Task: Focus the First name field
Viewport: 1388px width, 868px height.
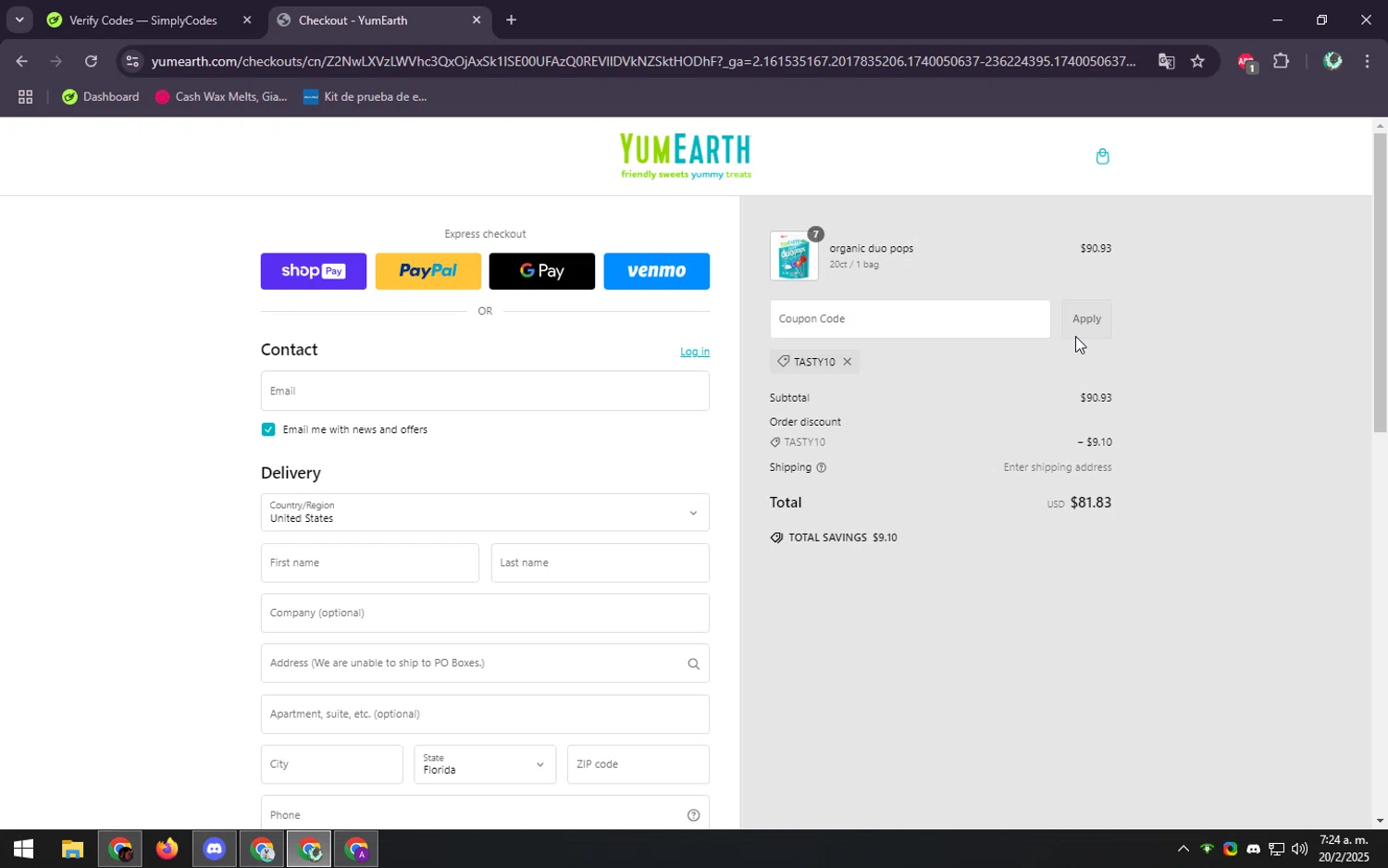Action: pyautogui.click(x=370, y=563)
